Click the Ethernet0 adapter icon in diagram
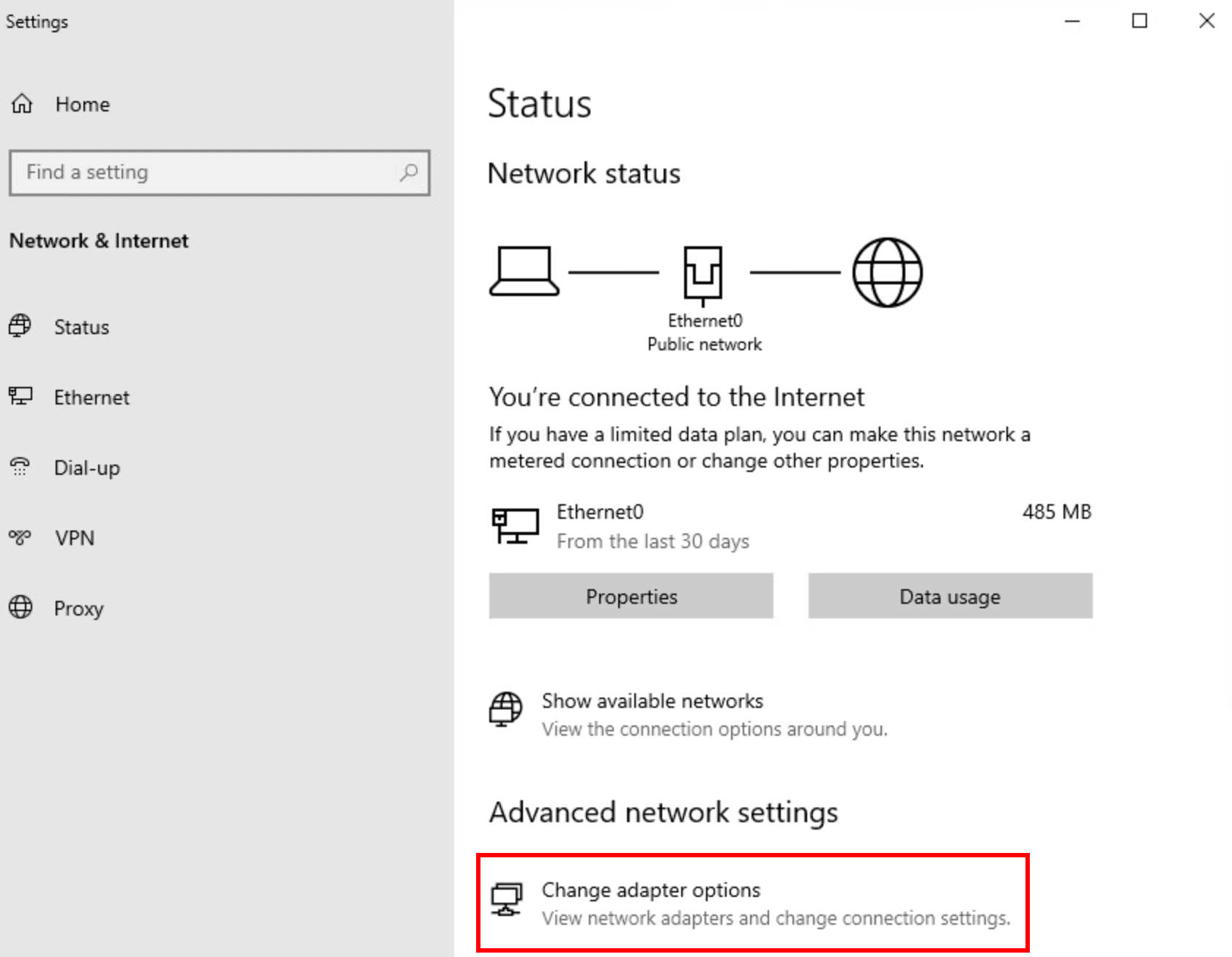This screenshot has height=957, width=1232. pyautogui.click(x=702, y=274)
